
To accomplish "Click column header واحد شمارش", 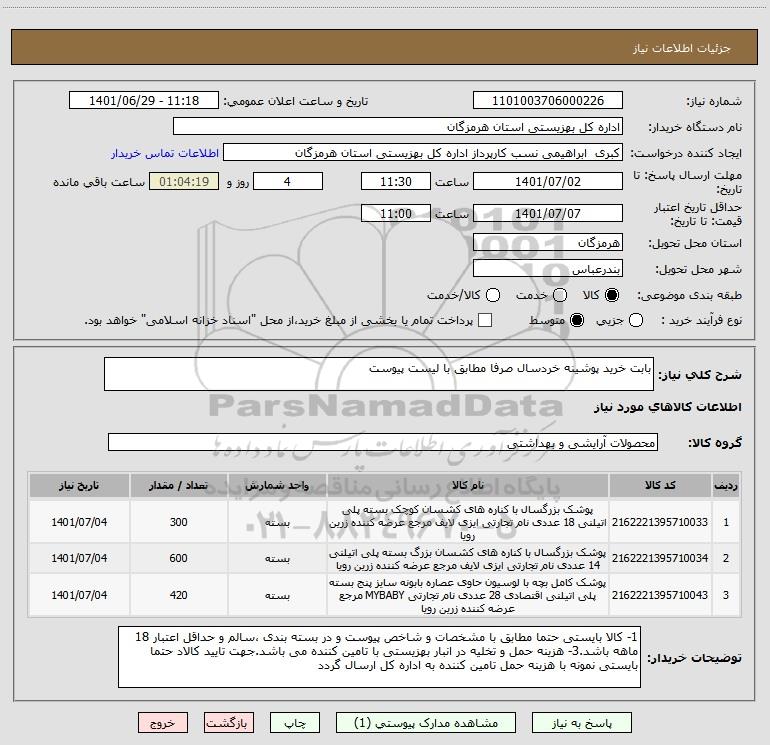I will coord(277,485).
